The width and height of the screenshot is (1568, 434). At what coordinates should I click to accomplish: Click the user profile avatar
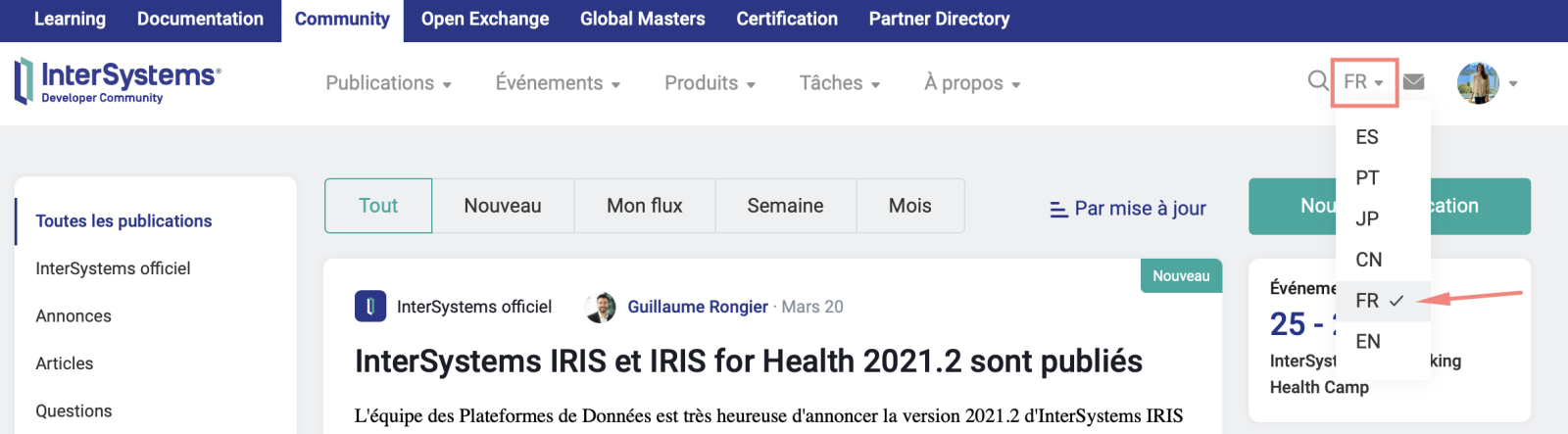1478,83
